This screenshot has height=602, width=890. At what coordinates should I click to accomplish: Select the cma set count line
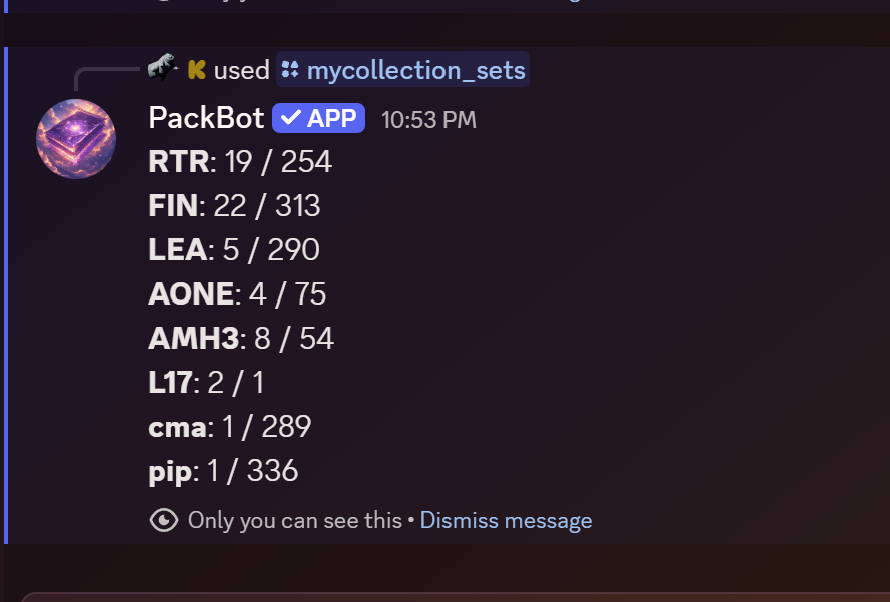[x=230, y=427]
